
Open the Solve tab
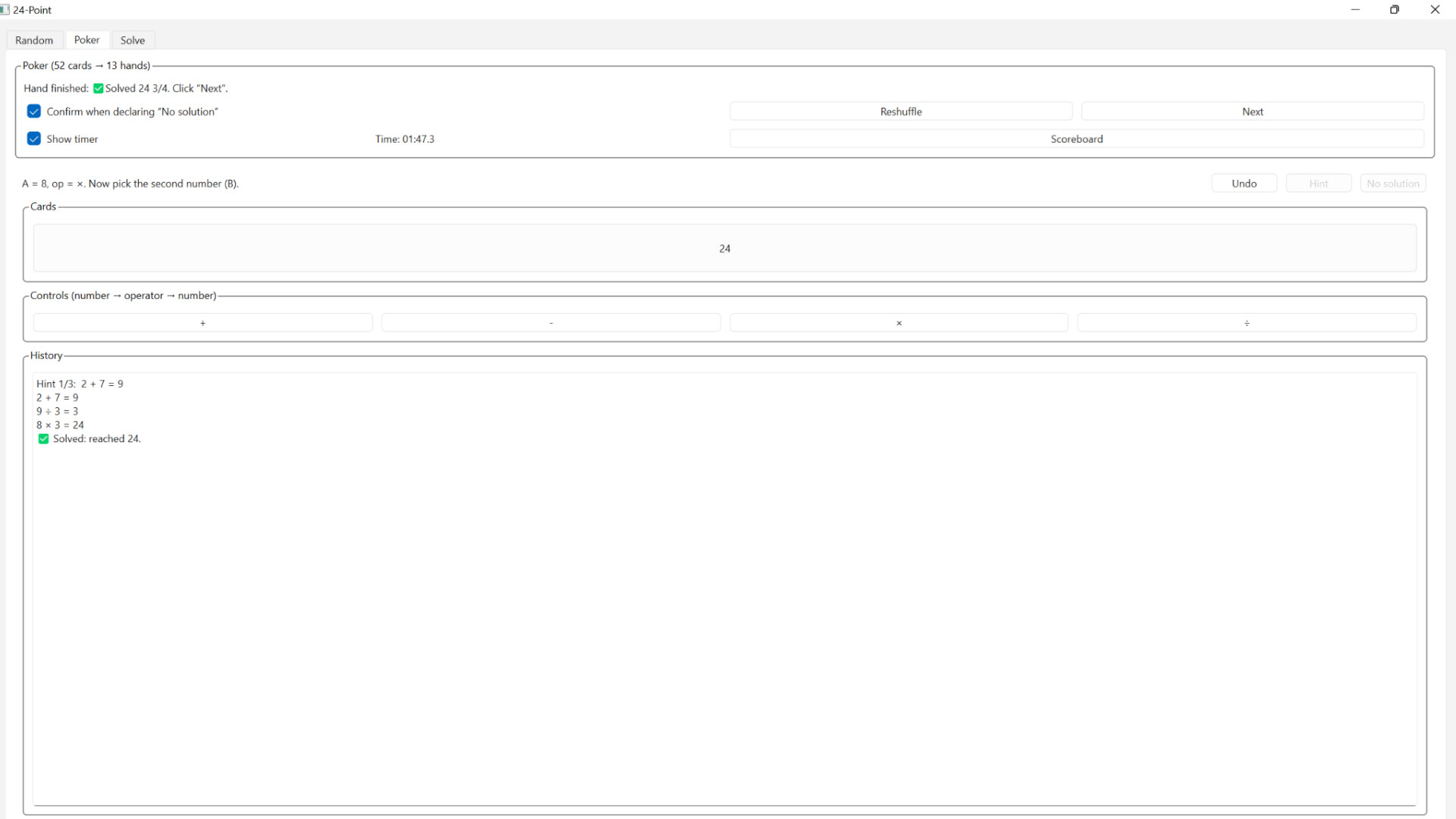(x=133, y=40)
